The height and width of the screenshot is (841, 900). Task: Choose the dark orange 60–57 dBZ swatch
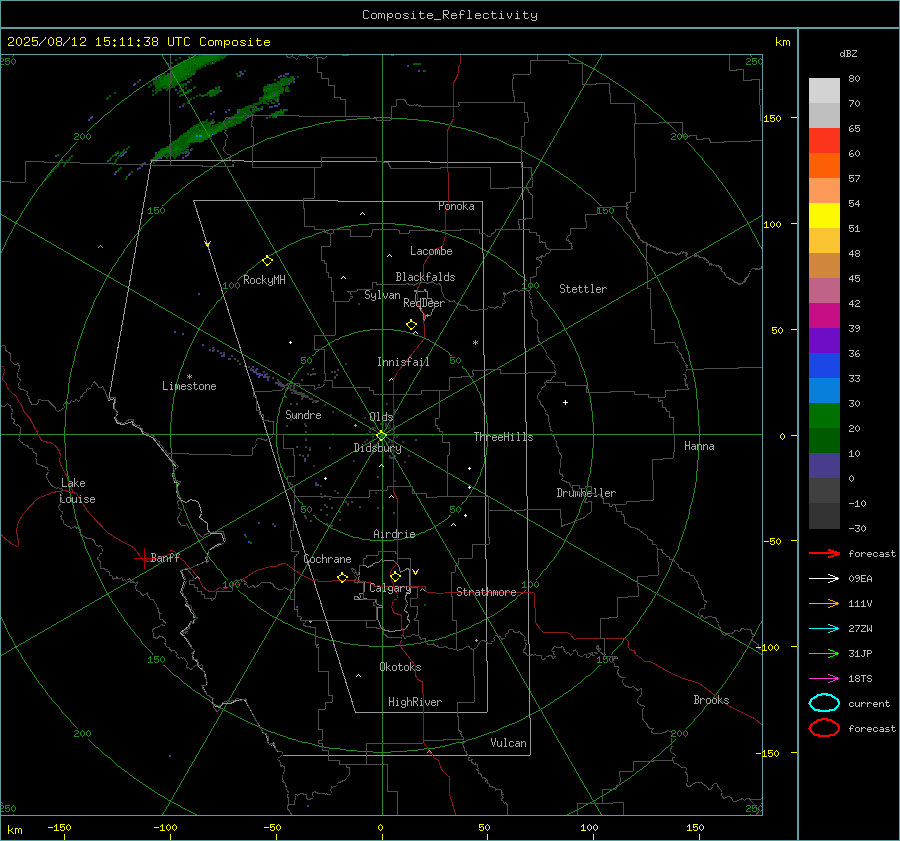pos(824,166)
